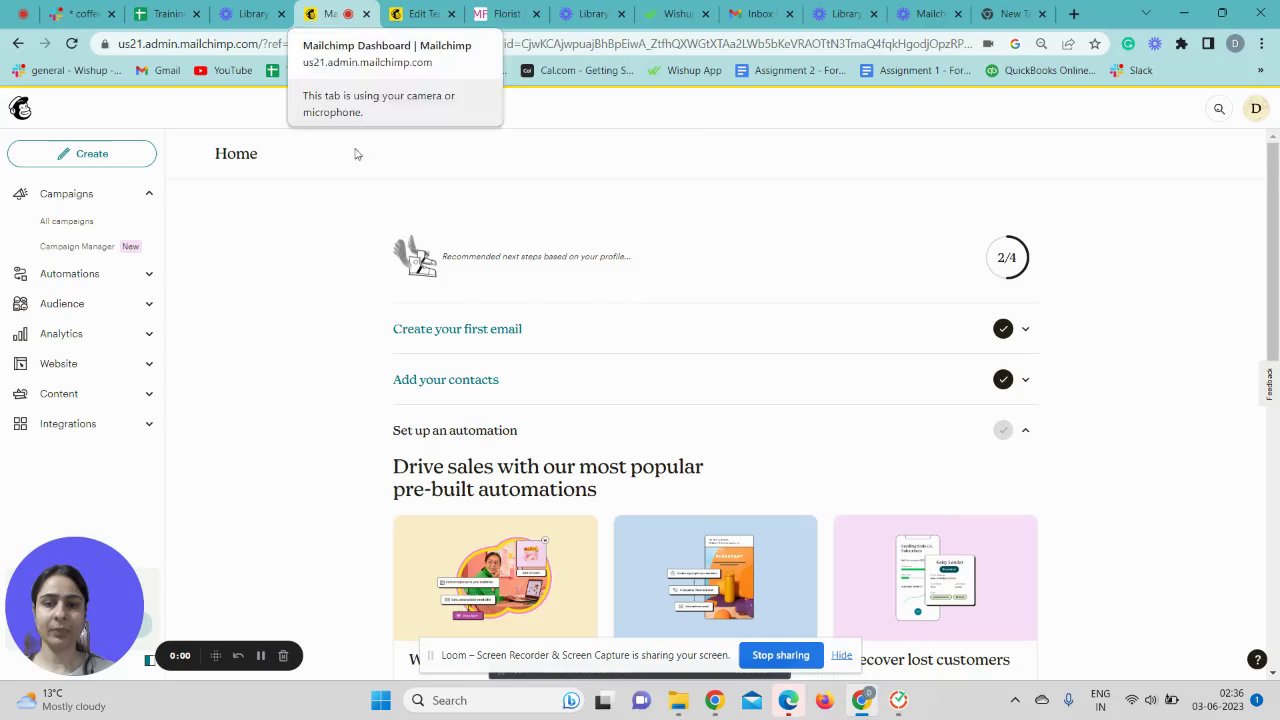Image resolution: width=1280 pixels, height=720 pixels.
Task: Toggle the Create your first email checkmark
Action: coord(1003,329)
